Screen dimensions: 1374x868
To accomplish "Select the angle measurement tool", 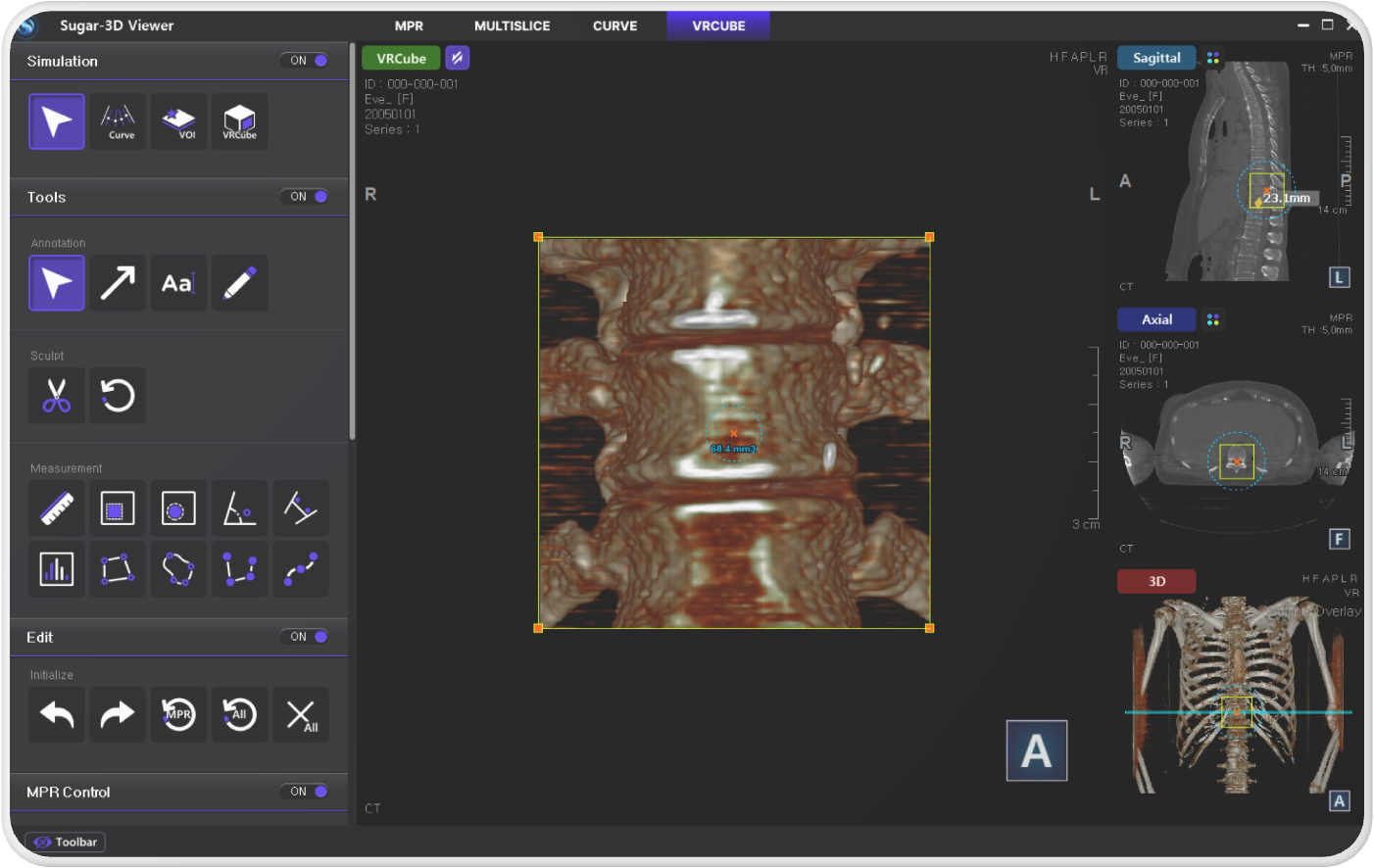I will coord(239,508).
